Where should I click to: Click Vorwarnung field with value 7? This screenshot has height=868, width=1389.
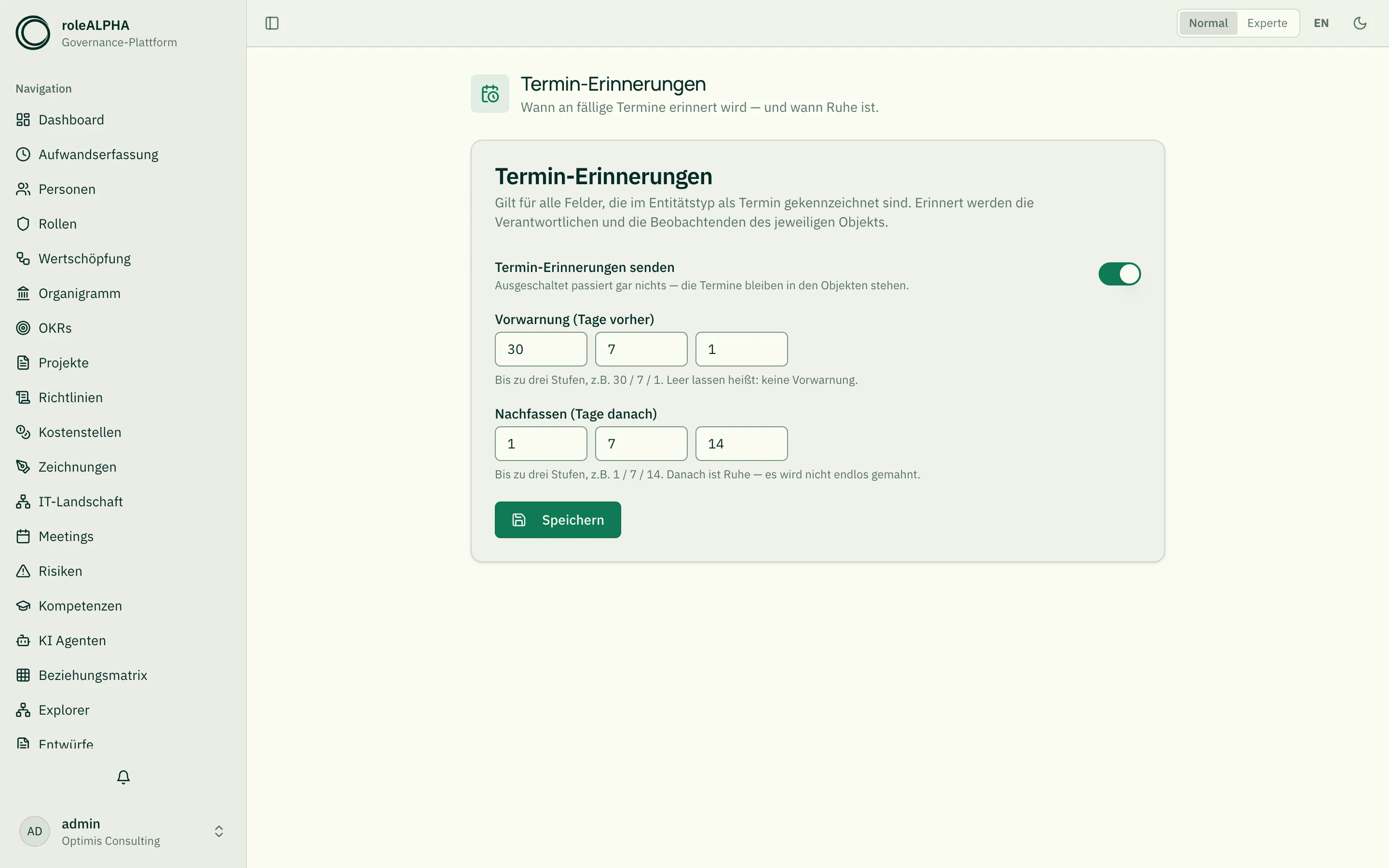point(641,349)
